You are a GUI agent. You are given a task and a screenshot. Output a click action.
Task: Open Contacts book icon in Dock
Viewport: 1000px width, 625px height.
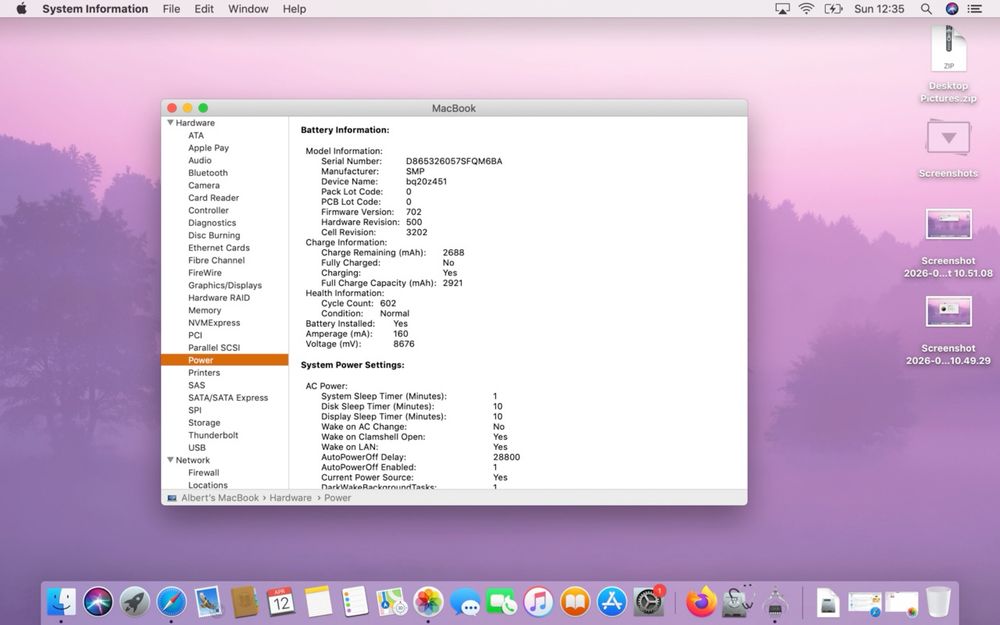tap(244, 601)
